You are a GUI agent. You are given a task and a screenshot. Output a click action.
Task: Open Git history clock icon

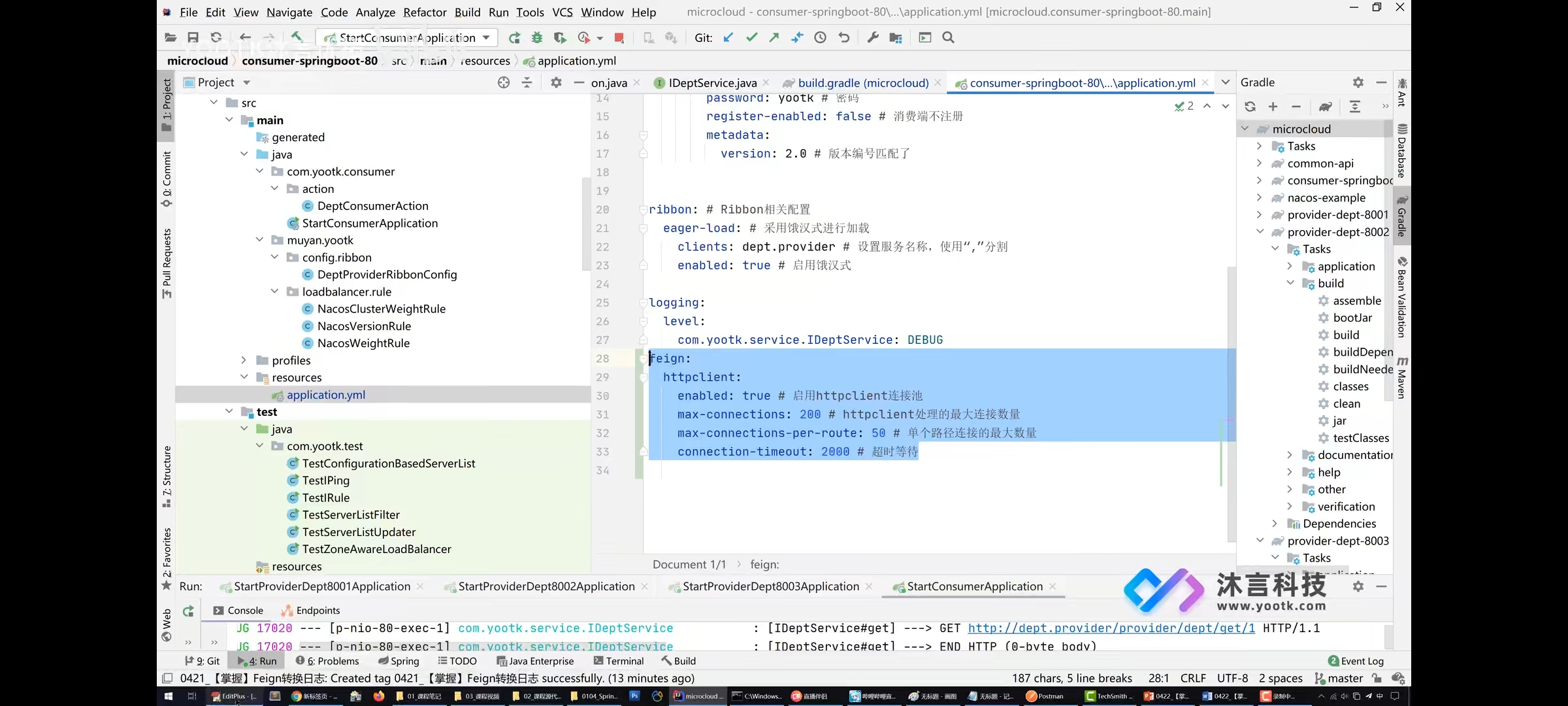click(821, 38)
